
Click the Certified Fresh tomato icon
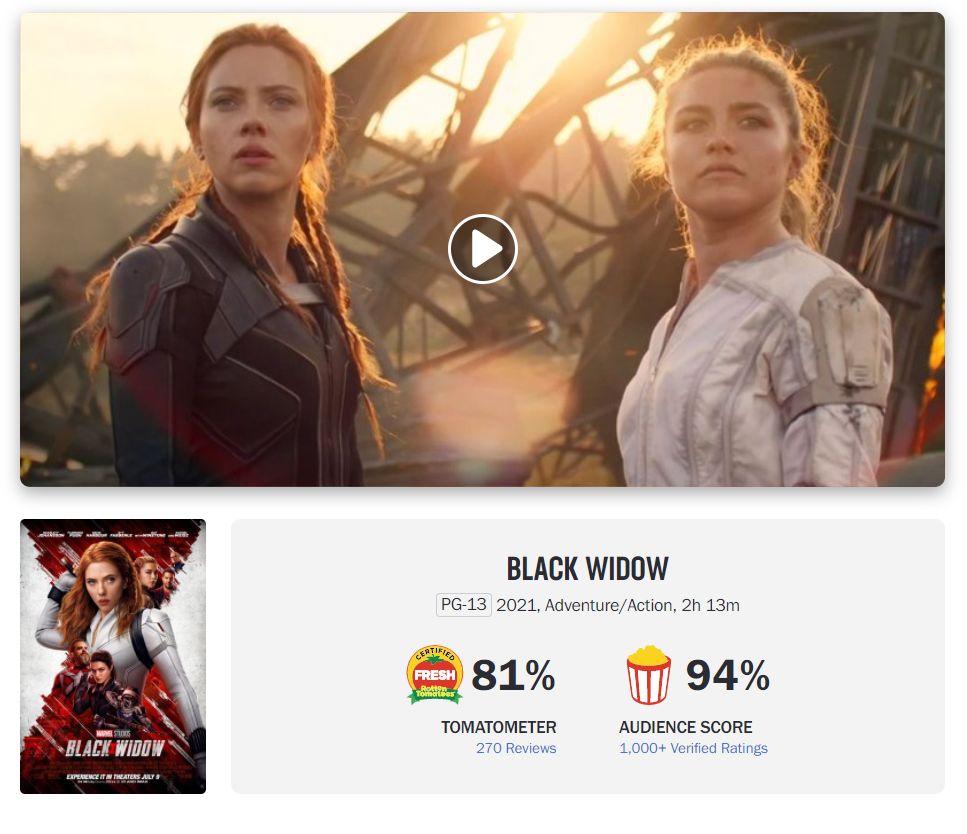435,675
